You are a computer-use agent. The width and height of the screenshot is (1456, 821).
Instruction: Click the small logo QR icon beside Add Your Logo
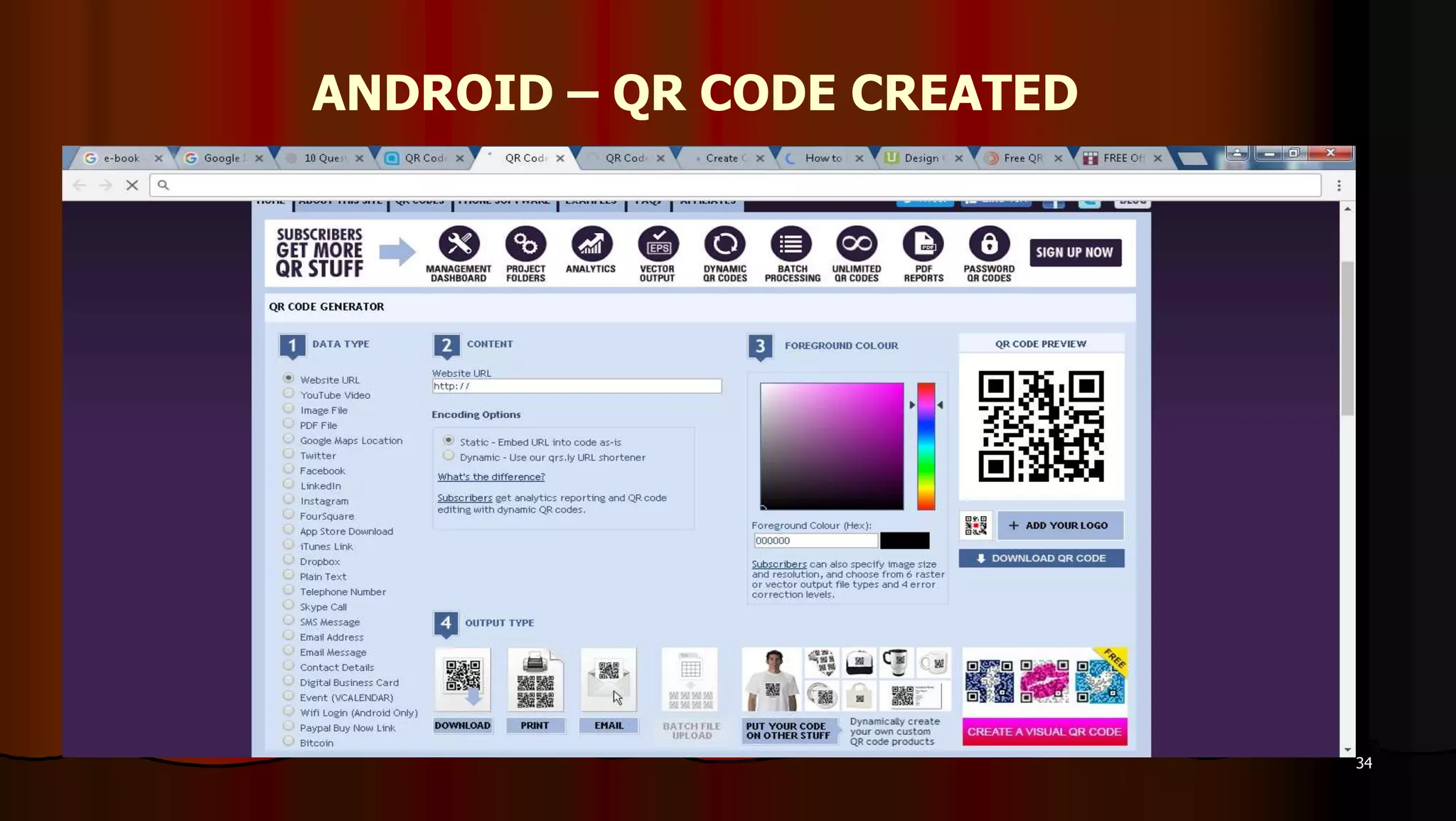[975, 525]
